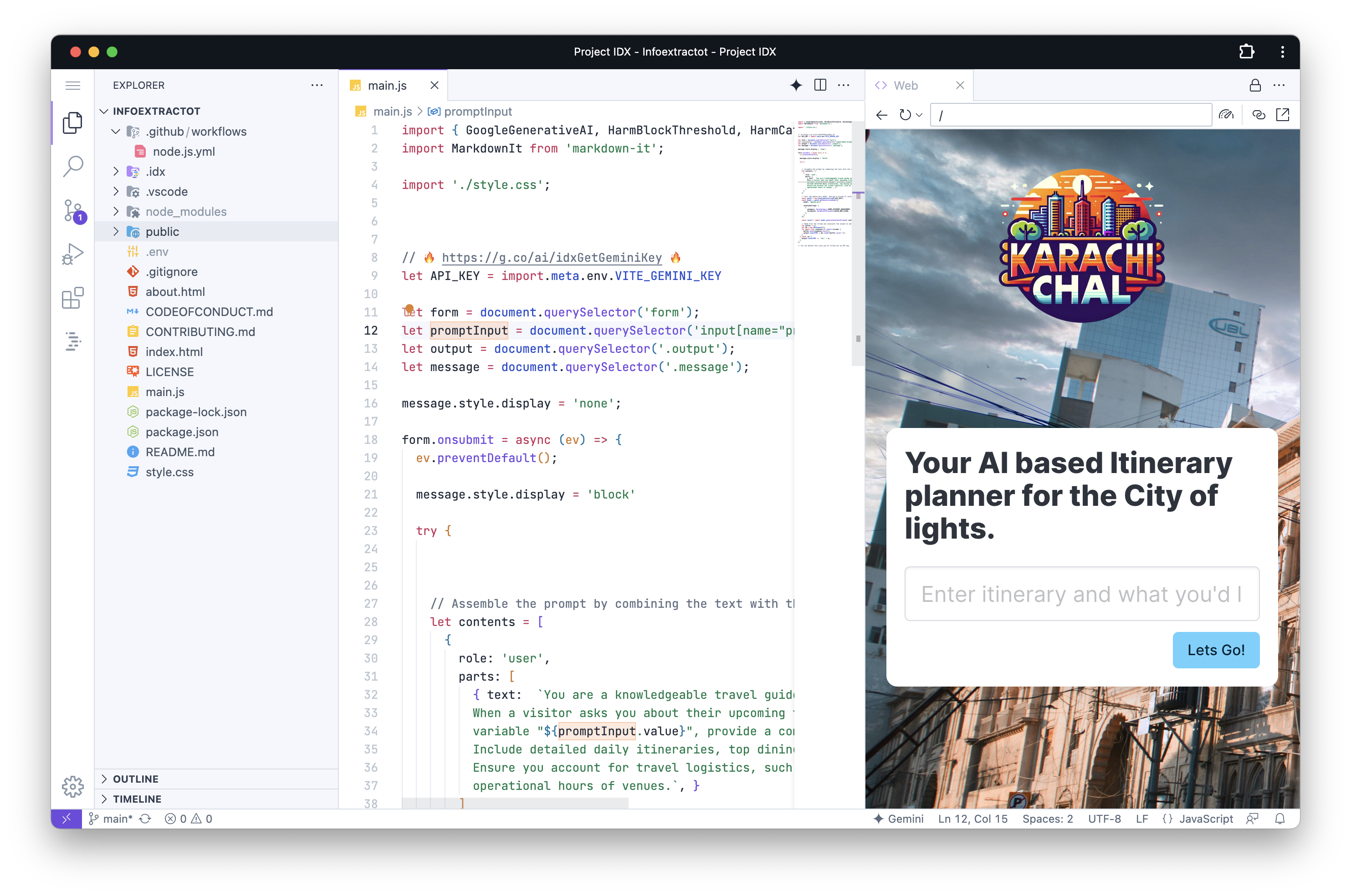This screenshot has height=896, width=1351.
Task: Click main.js in the breadcrumb
Action: pyautogui.click(x=392, y=112)
